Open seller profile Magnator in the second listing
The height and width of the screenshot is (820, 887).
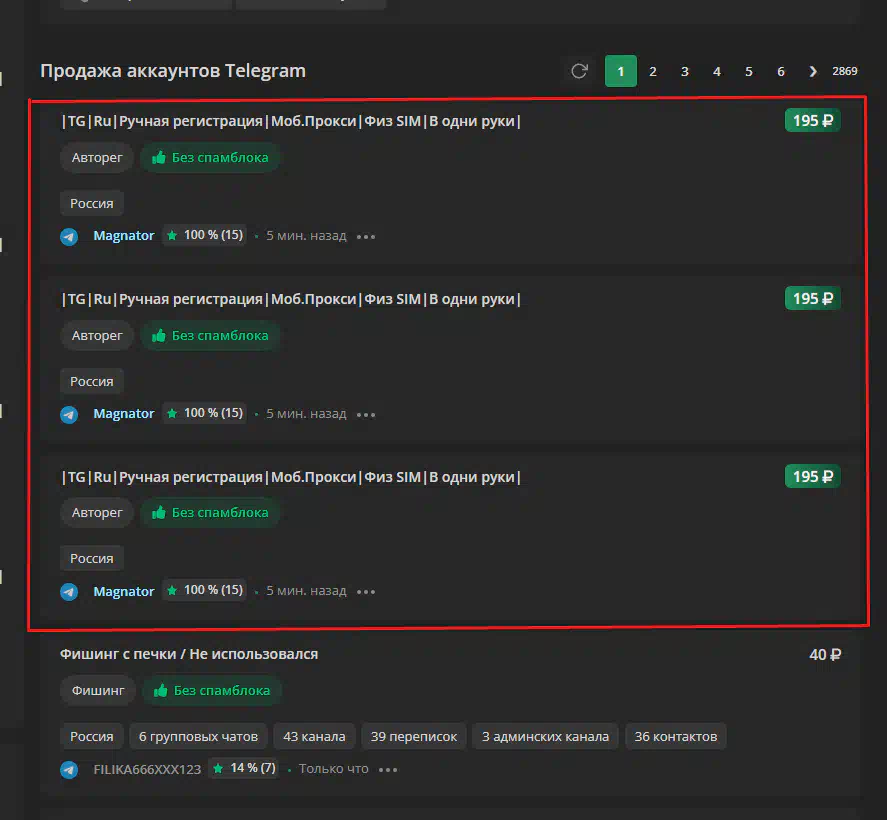tap(124, 414)
